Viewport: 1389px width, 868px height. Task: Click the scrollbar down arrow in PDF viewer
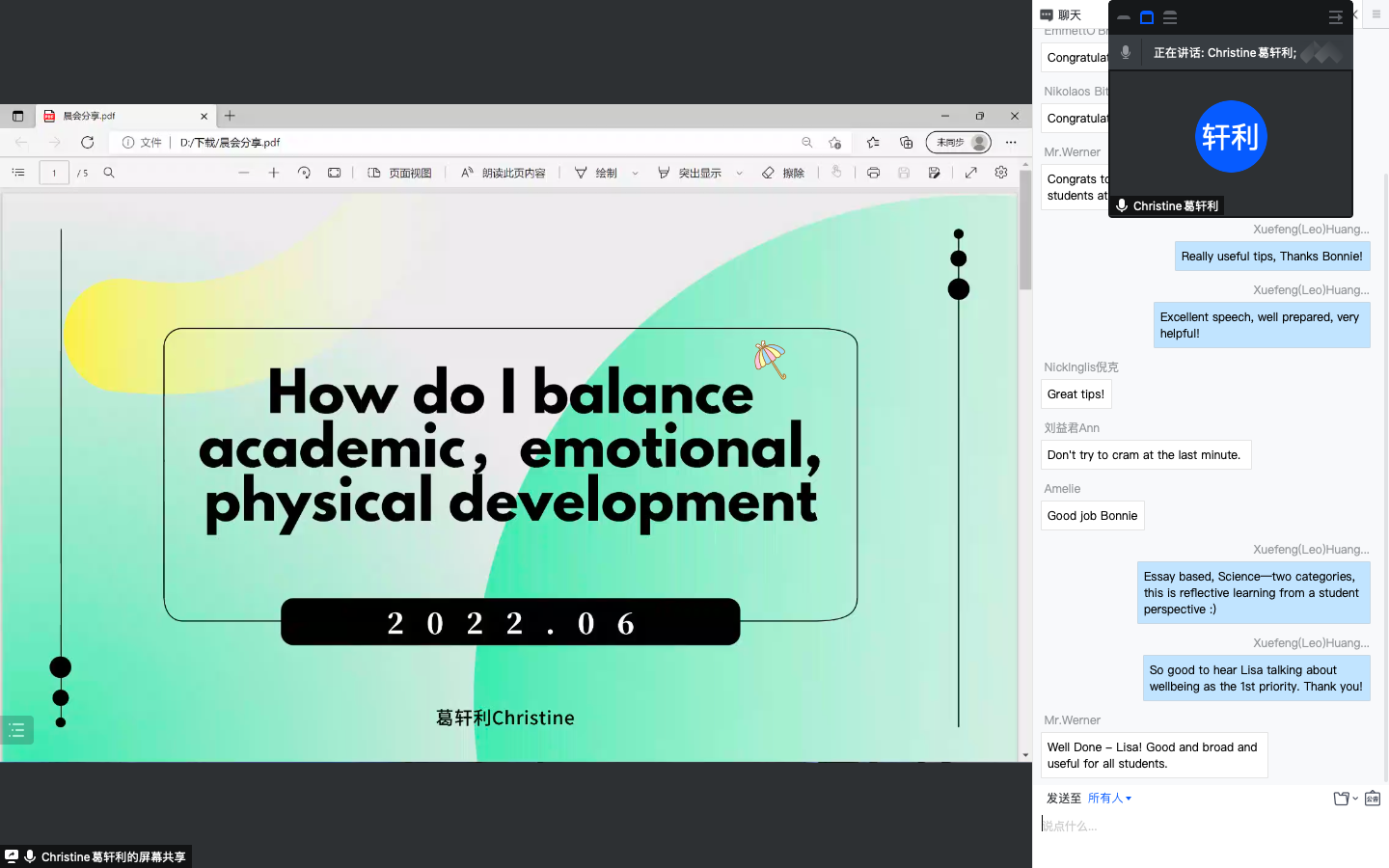click(x=1025, y=755)
